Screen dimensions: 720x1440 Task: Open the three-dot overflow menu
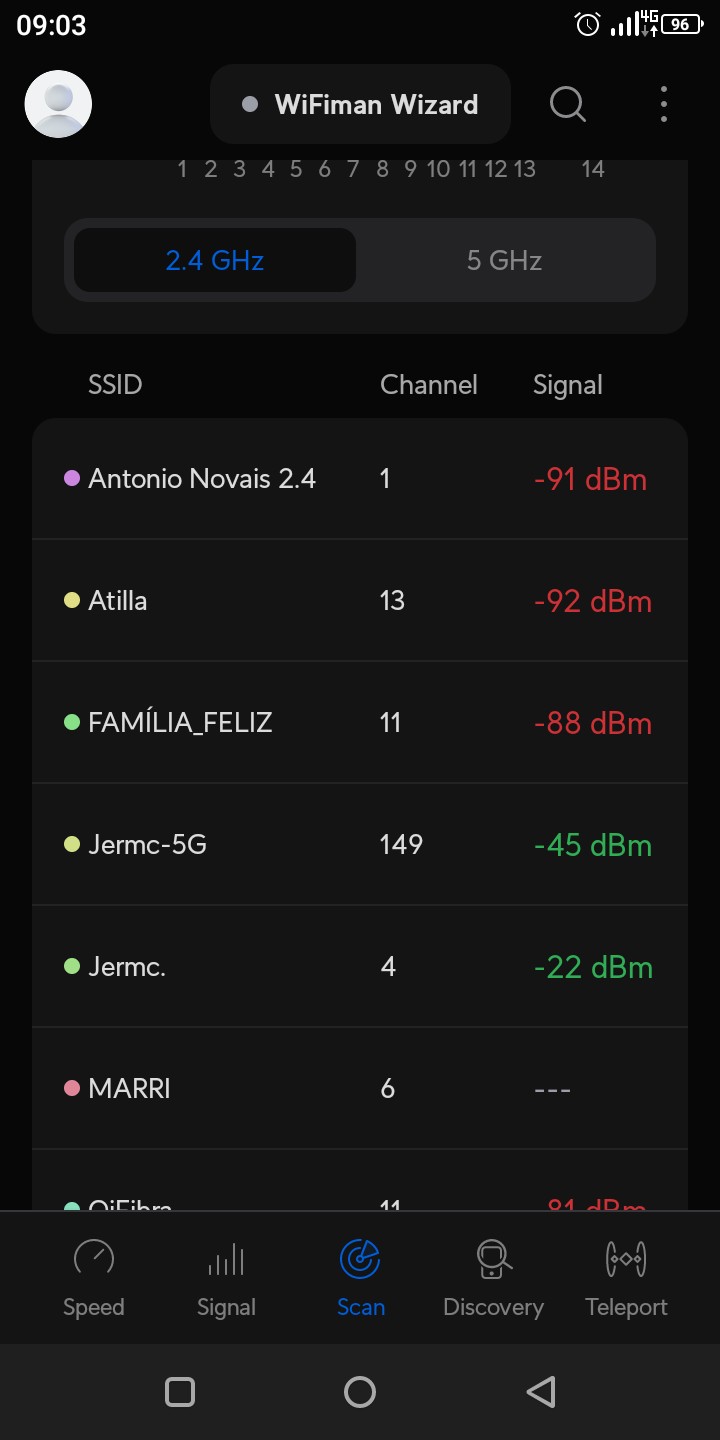click(x=664, y=104)
